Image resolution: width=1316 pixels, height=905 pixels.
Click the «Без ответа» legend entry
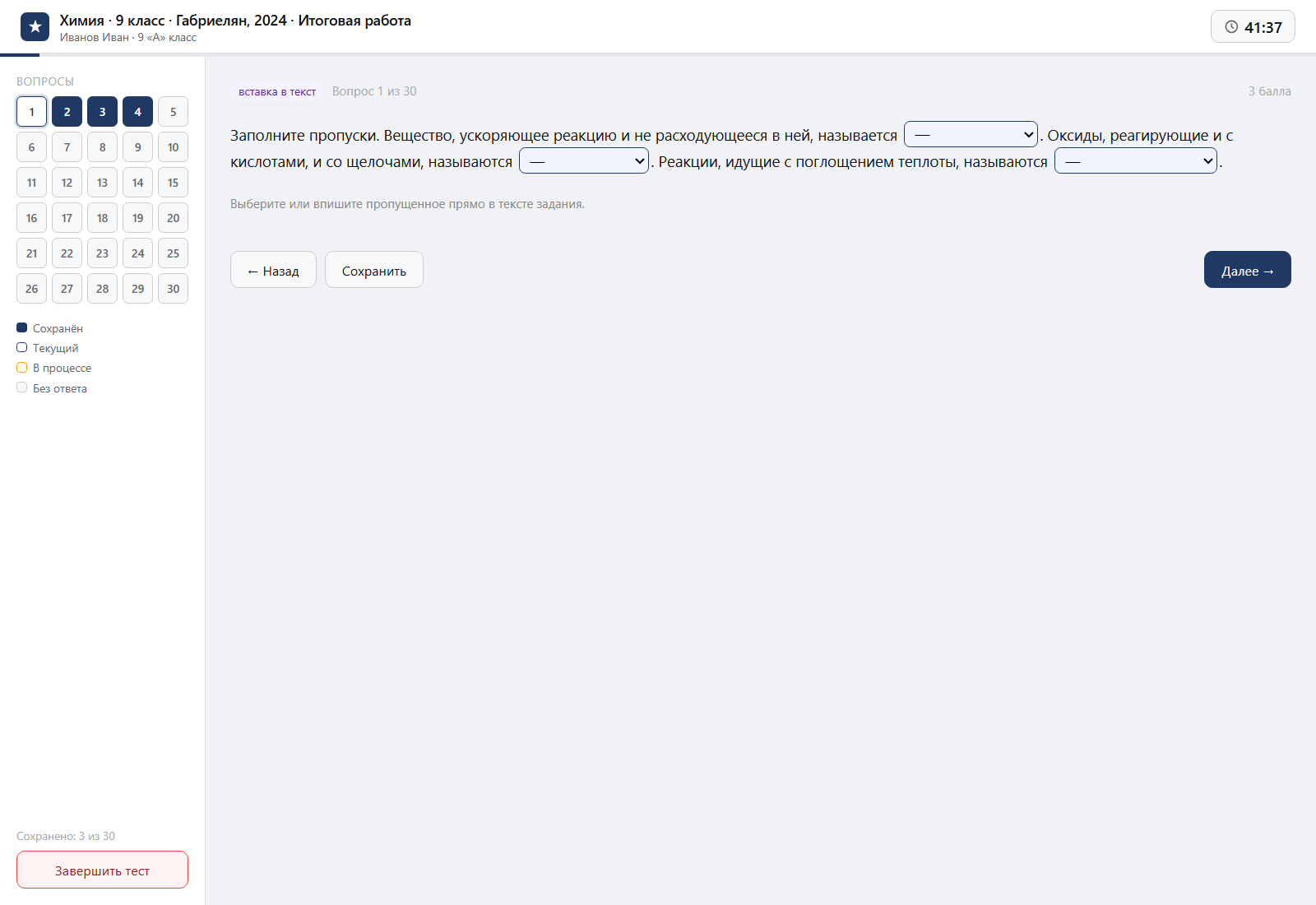tap(52, 388)
